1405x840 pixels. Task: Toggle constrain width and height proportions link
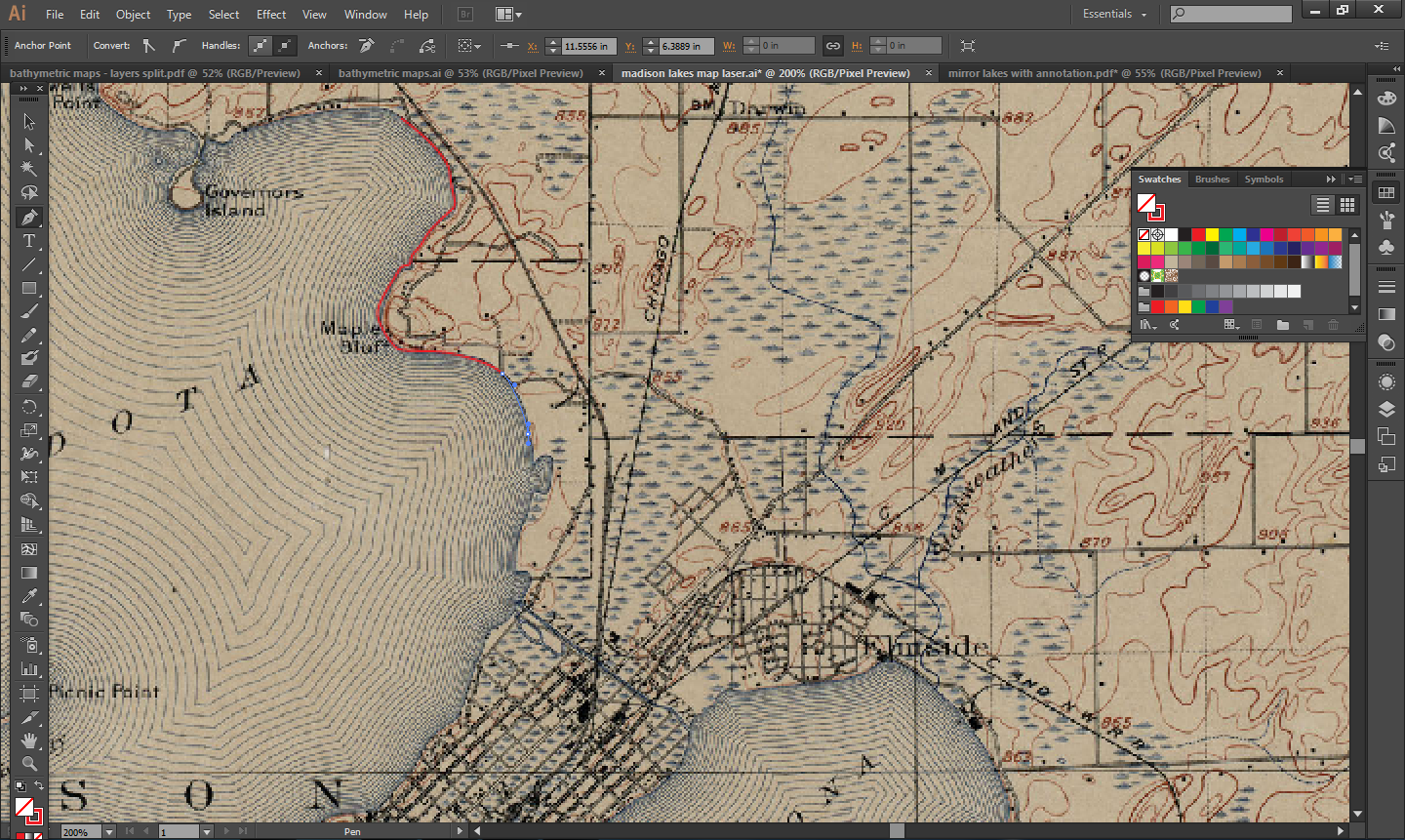(x=832, y=46)
